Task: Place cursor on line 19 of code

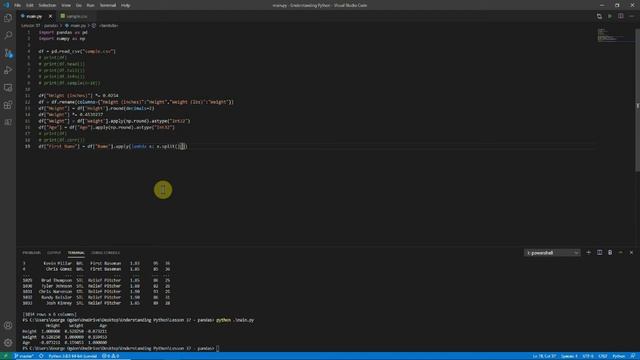Action: pos(113,146)
